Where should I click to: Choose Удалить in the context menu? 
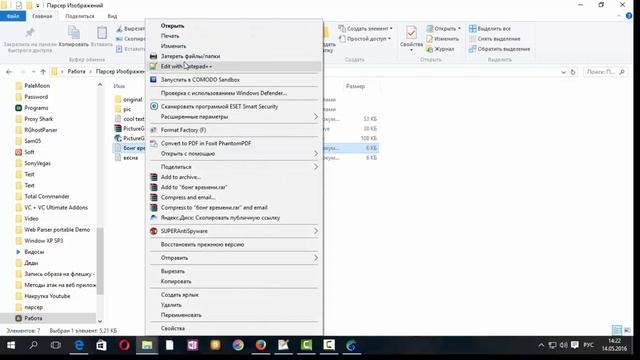tap(234, 305)
